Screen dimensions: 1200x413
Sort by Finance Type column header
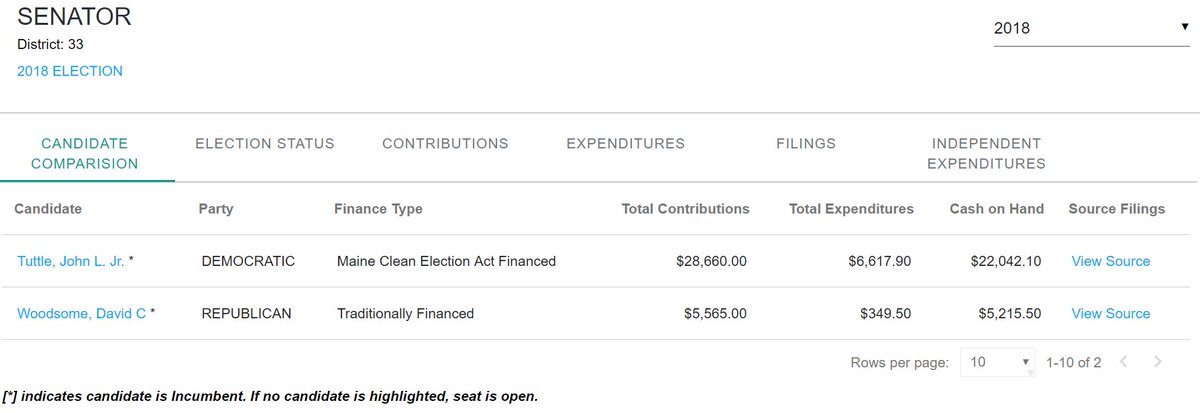point(378,209)
